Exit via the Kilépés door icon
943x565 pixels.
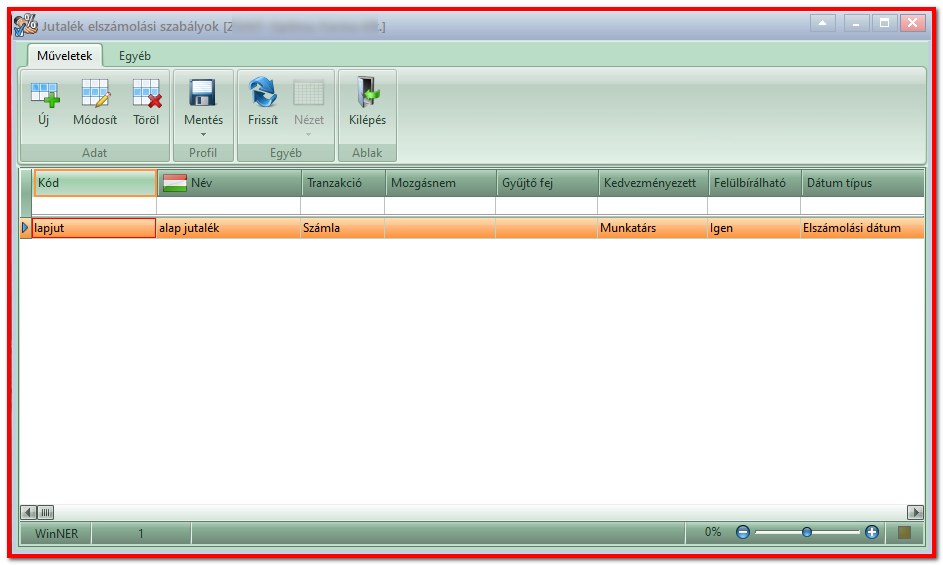pyautogui.click(x=367, y=93)
